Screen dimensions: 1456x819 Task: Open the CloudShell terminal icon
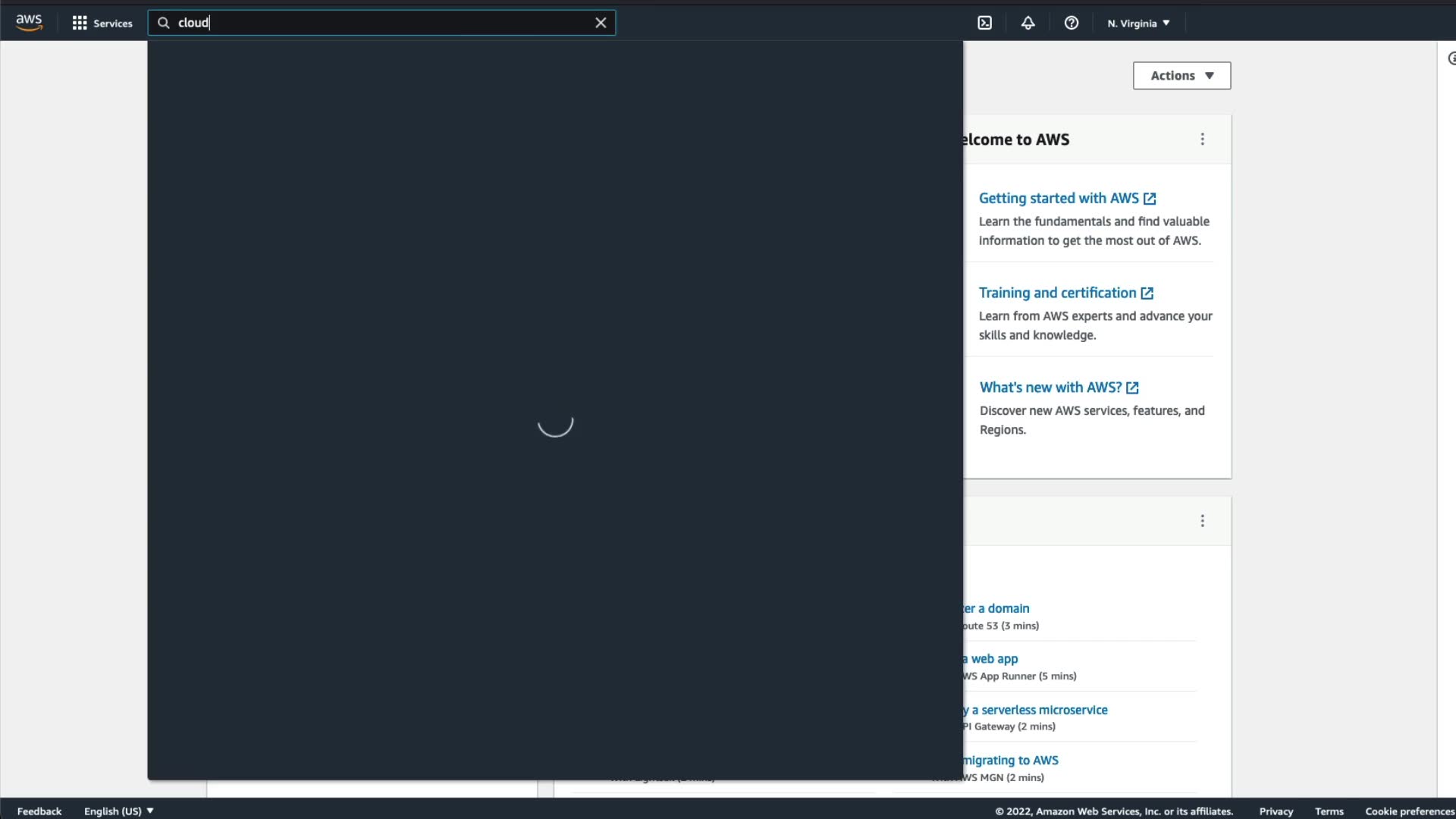tap(984, 23)
